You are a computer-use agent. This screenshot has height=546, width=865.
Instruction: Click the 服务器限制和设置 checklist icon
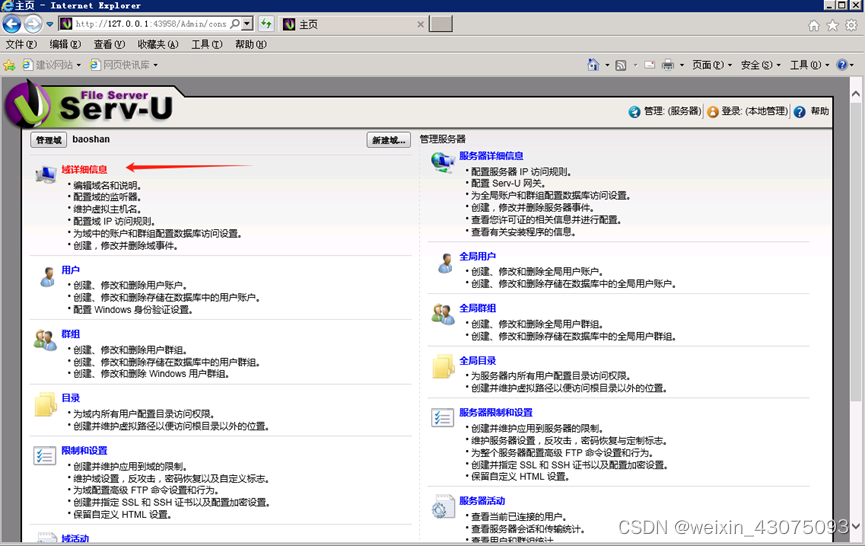(442, 418)
